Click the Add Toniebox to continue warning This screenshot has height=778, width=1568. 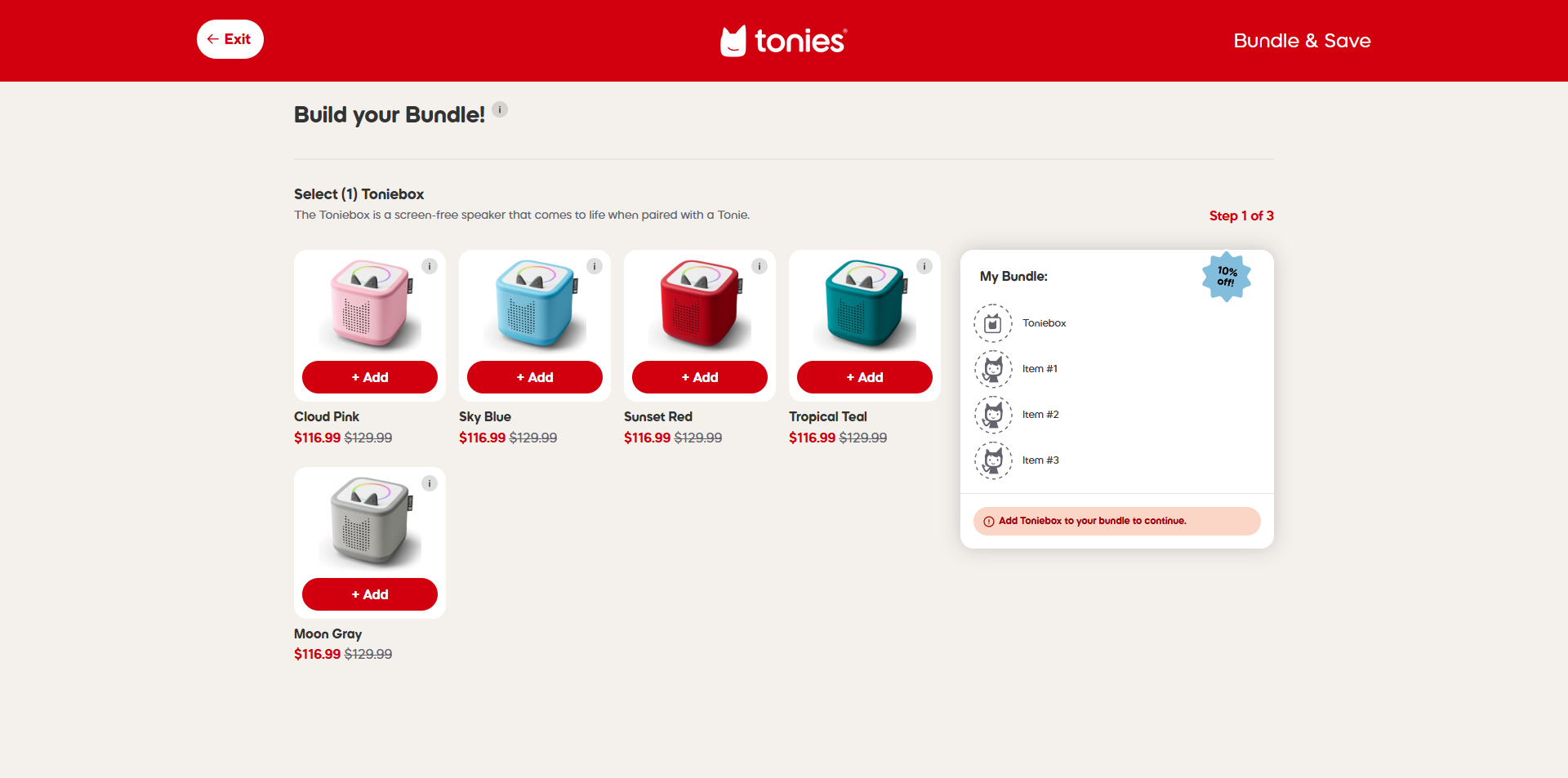[x=1117, y=521]
